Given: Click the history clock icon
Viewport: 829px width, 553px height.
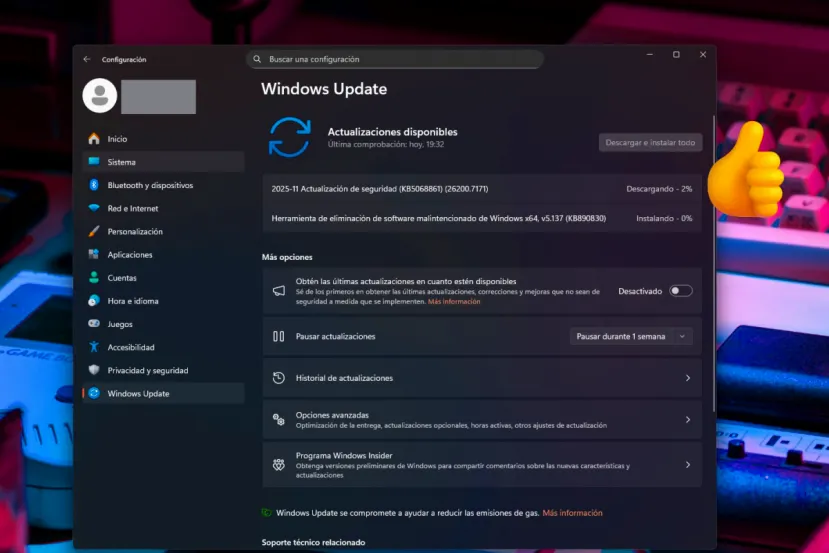Looking at the screenshot, I should (279, 378).
